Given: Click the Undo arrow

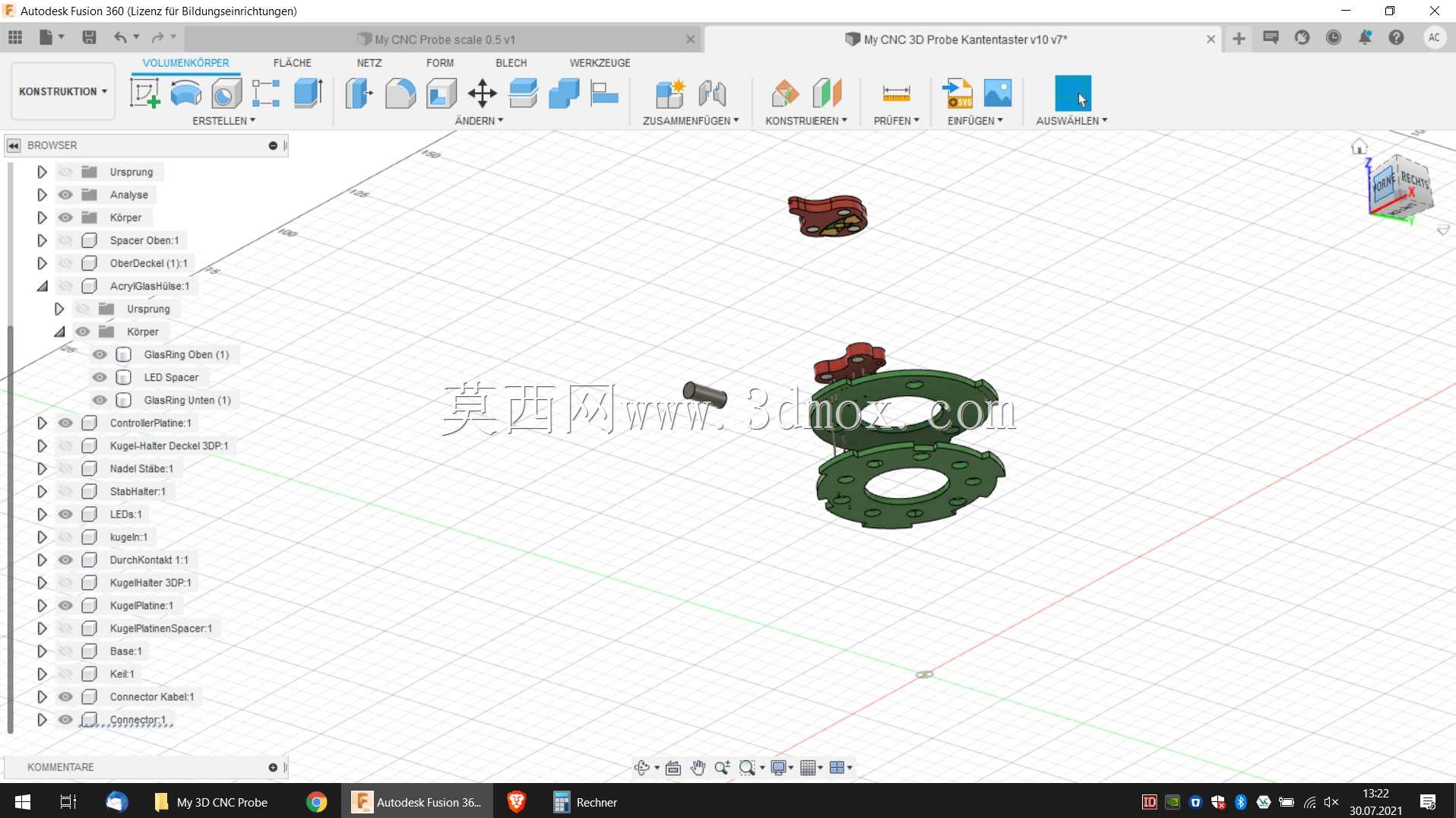Looking at the screenshot, I should click(x=120, y=37).
